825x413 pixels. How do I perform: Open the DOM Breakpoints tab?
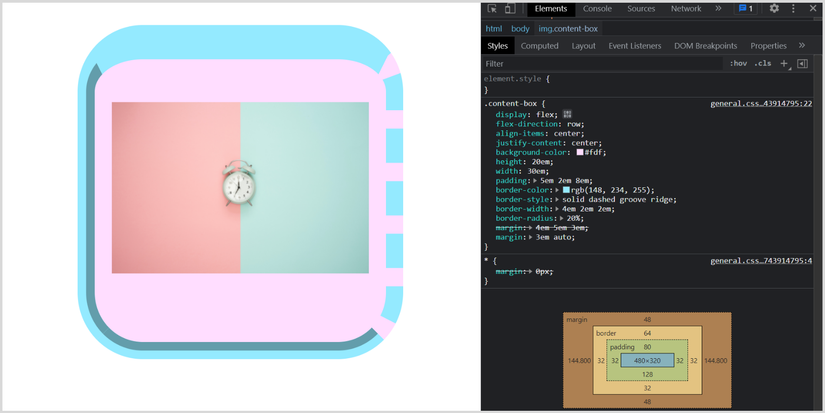706,46
